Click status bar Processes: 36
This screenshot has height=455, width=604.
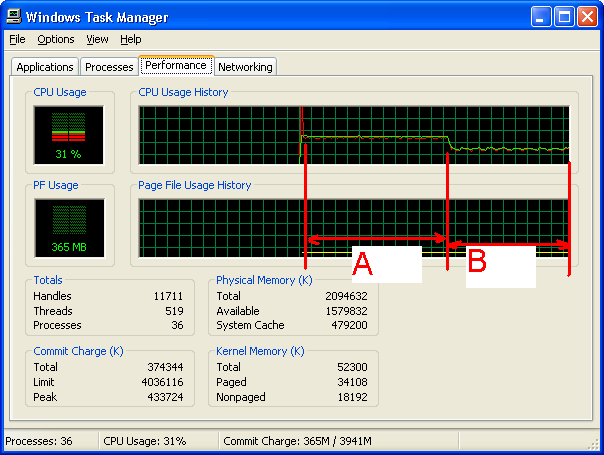(x=39, y=441)
